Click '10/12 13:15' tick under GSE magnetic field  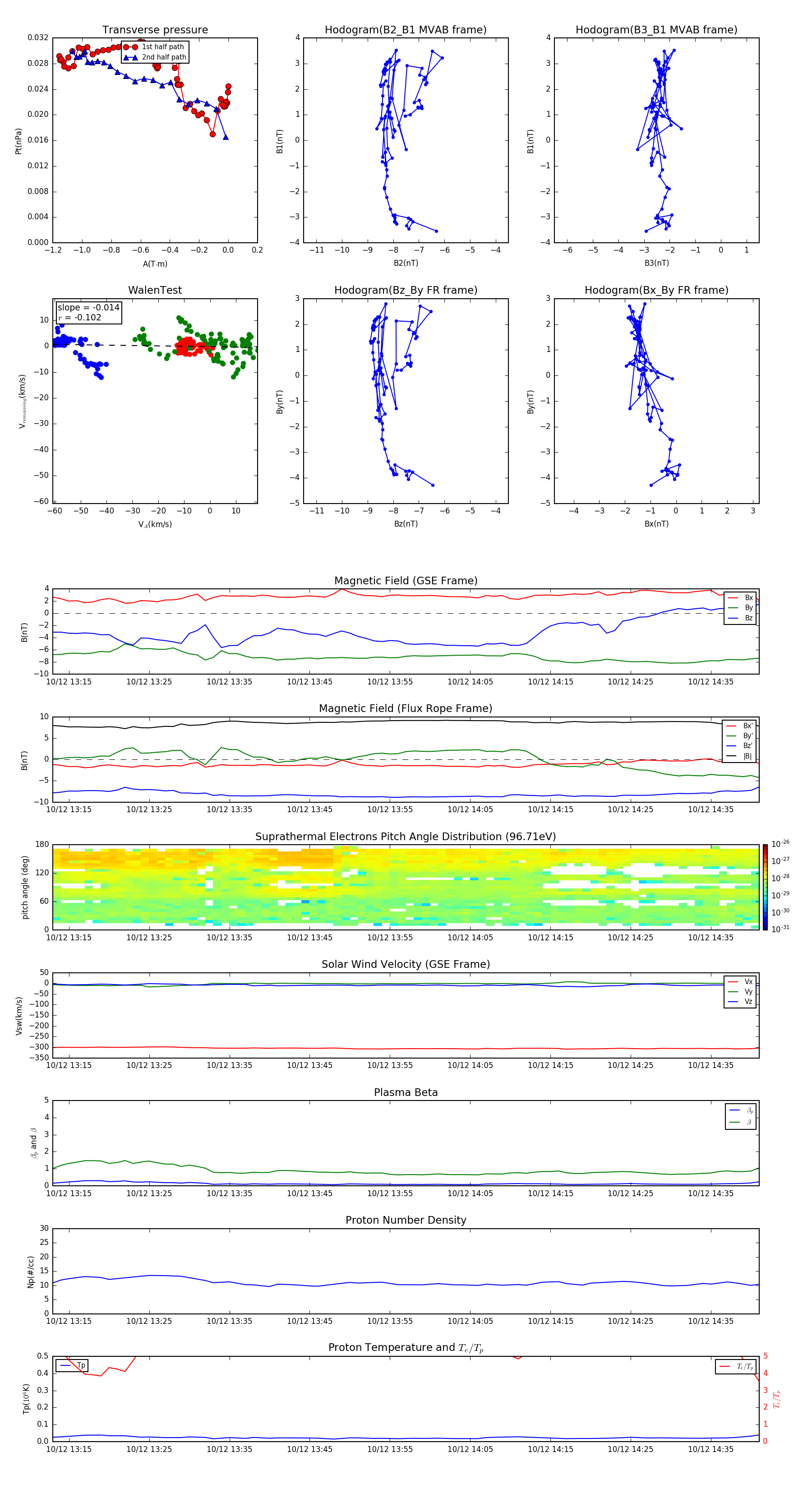pos(69,682)
